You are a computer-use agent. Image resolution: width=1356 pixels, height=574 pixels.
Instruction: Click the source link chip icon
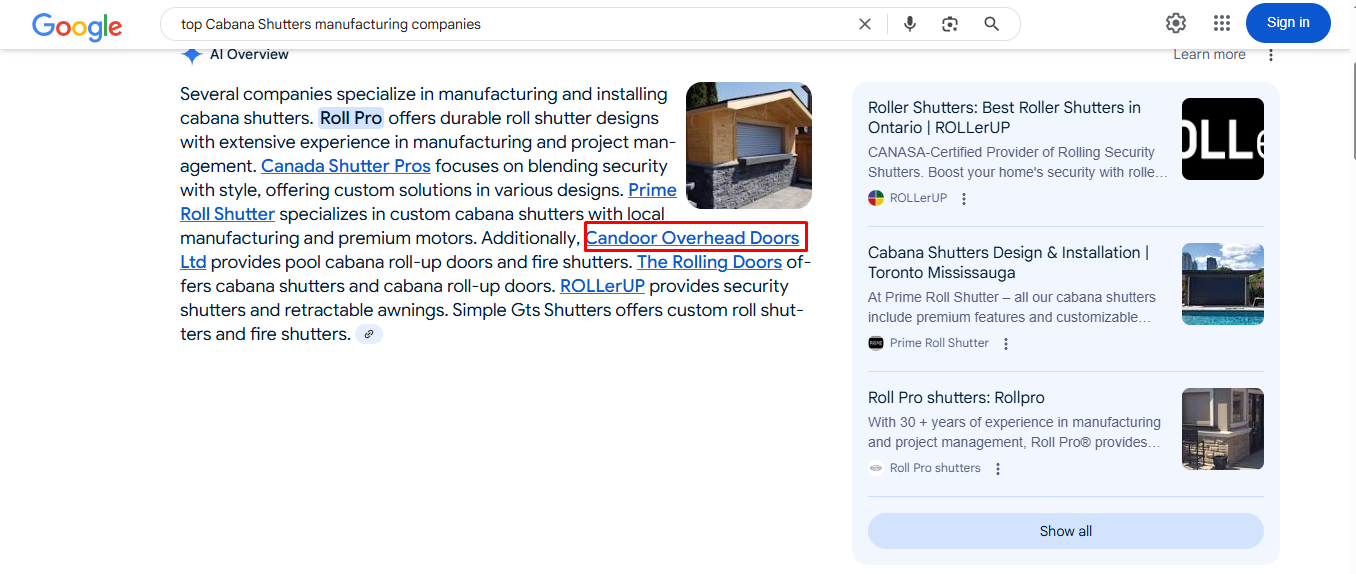(x=369, y=334)
